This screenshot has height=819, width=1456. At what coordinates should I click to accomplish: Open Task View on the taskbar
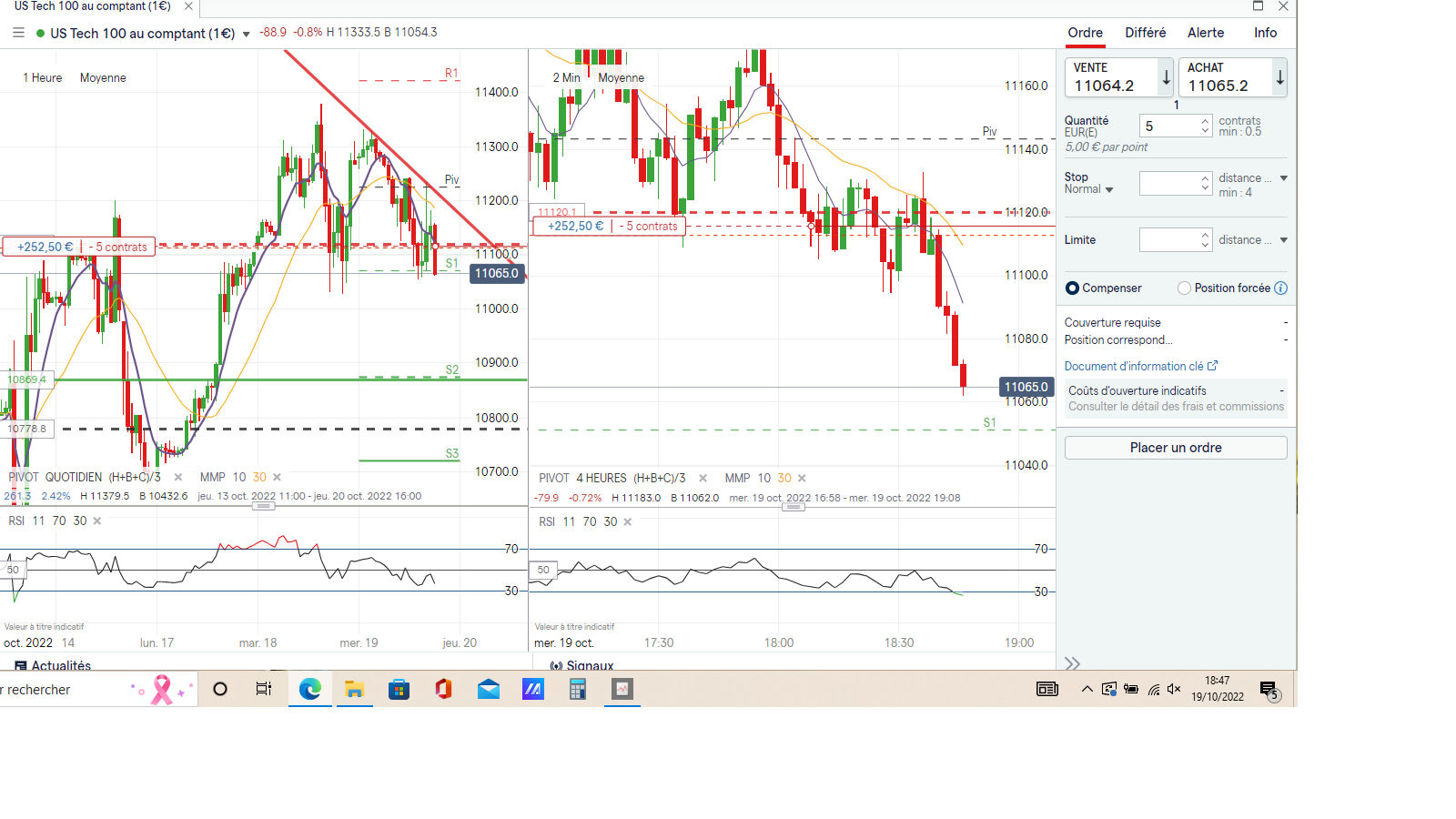(264, 689)
